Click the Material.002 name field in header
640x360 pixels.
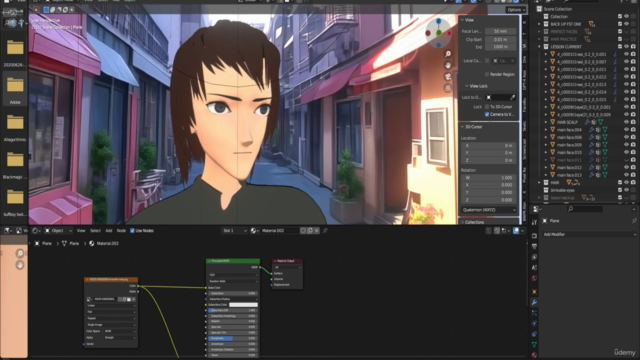(279, 231)
